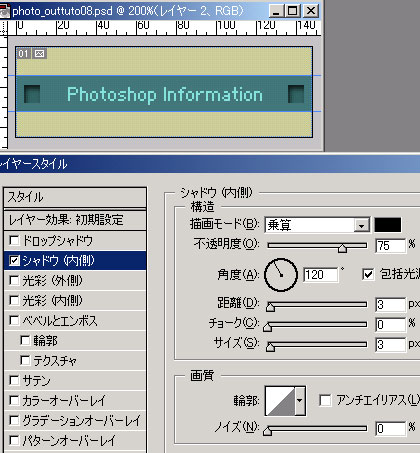Enable the ドロップシャドウ checkbox
Screen dimensions: 420x453
14,240
